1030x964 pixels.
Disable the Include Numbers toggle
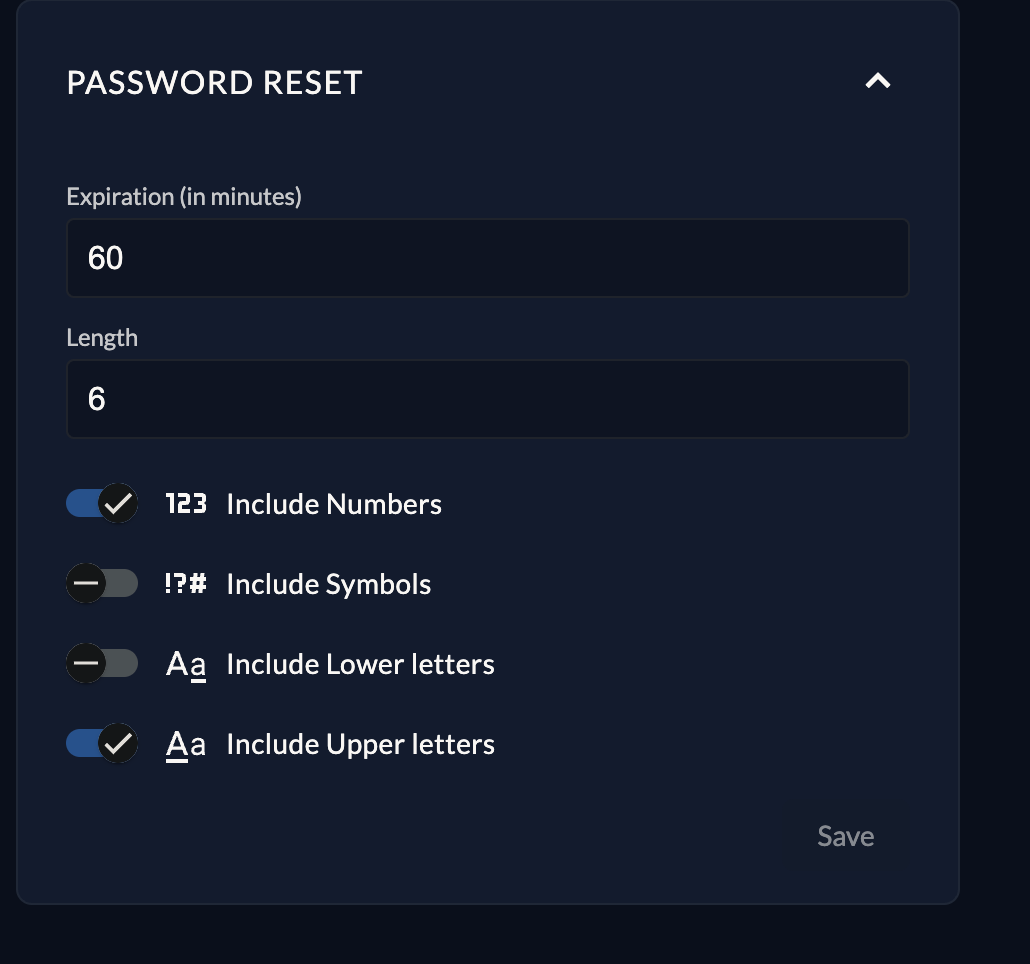(x=101, y=504)
